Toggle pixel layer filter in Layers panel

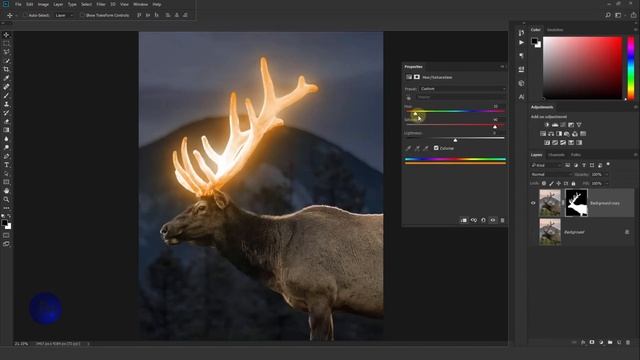568,165
